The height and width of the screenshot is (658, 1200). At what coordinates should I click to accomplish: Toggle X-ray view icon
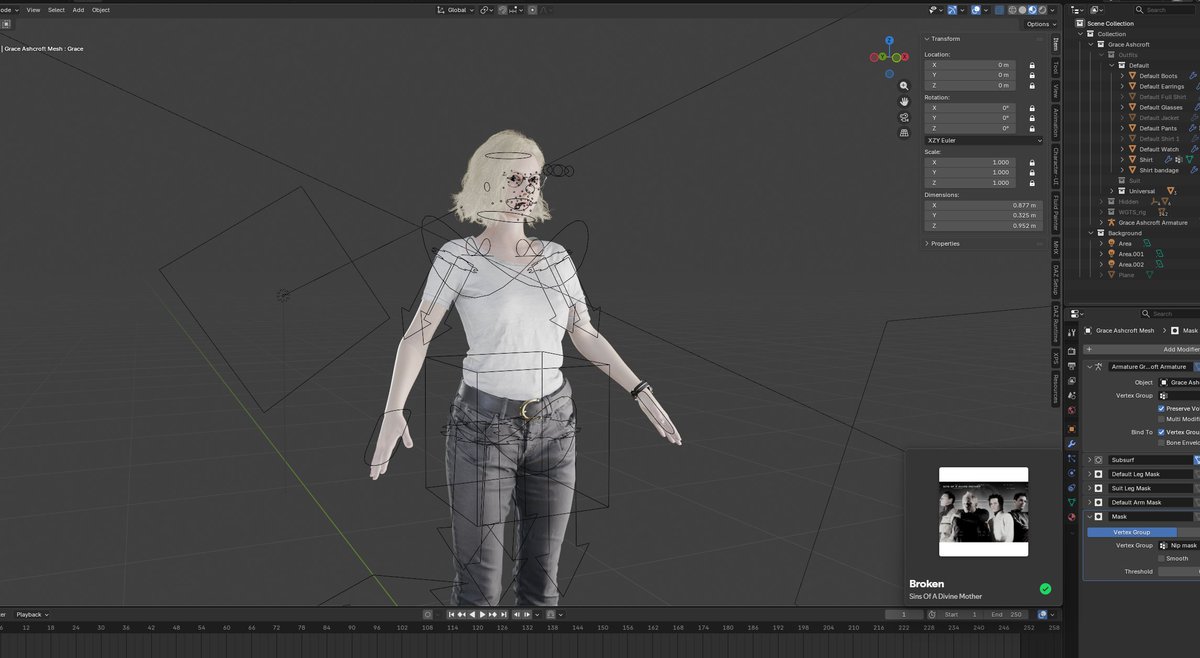pyautogui.click(x=1000, y=10)
